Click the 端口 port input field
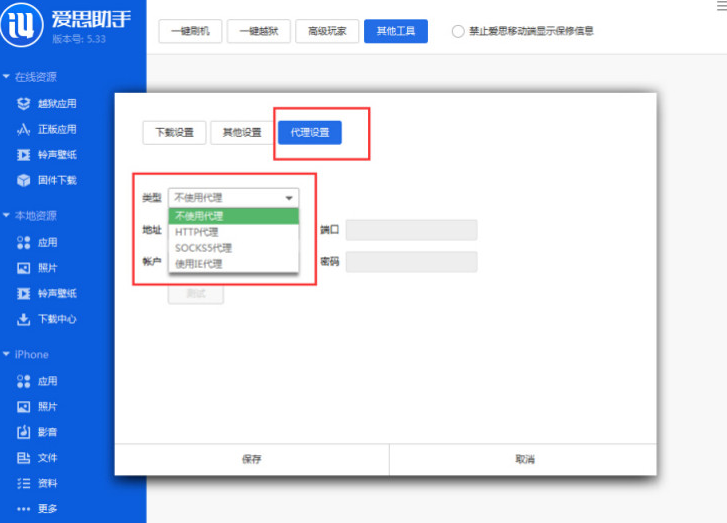The height and width of the screenshot is (523, 727). pos(411,230)
